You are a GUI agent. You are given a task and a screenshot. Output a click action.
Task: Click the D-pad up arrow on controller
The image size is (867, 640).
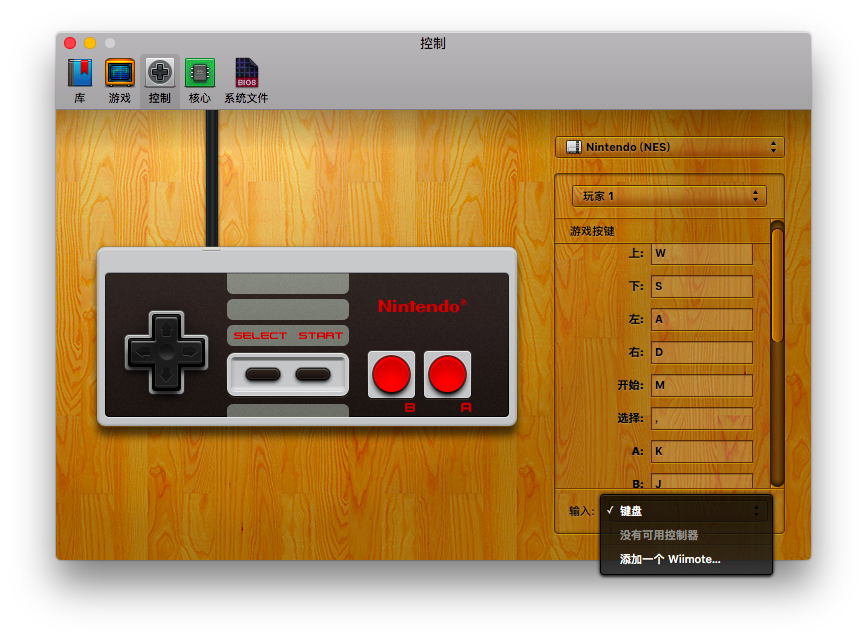pos(166,329)
